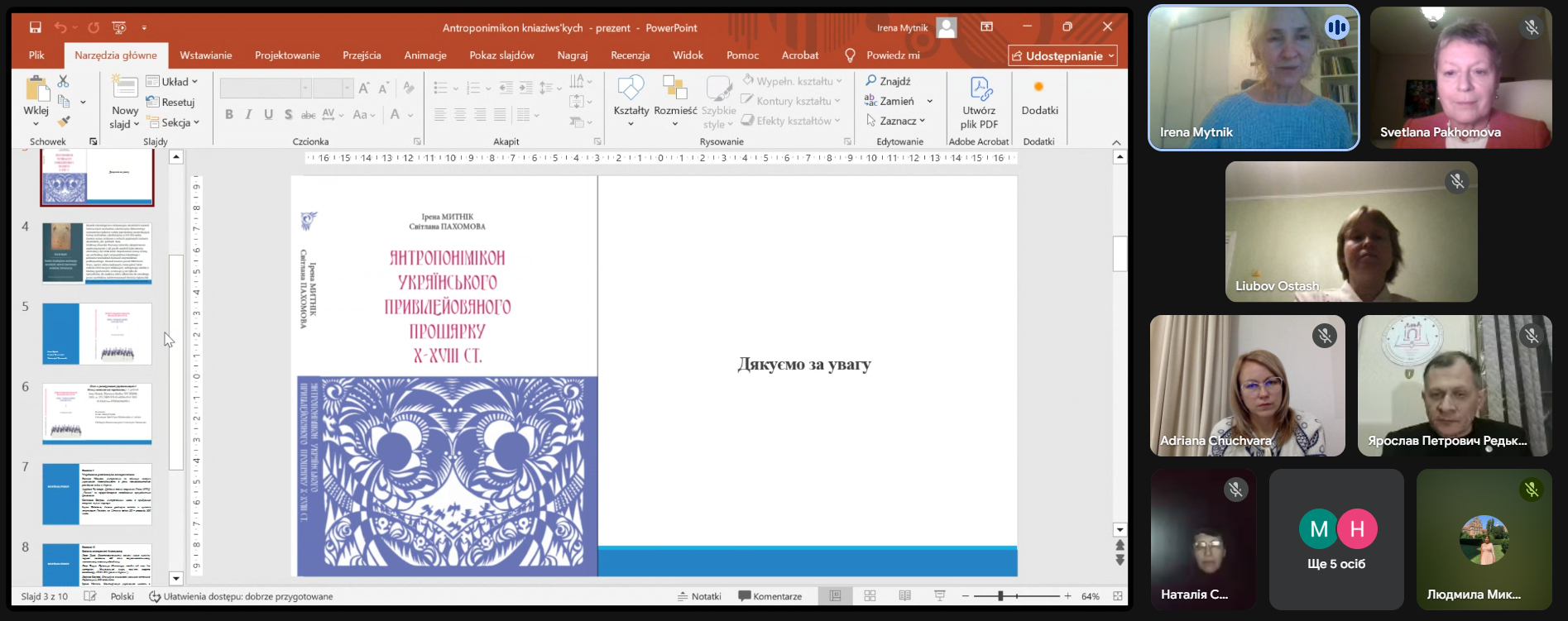The width and height of the screenshot is (1568, 621).
Task: Open the Dodatki add-ins icon
Action: [x=1039, y=88]
